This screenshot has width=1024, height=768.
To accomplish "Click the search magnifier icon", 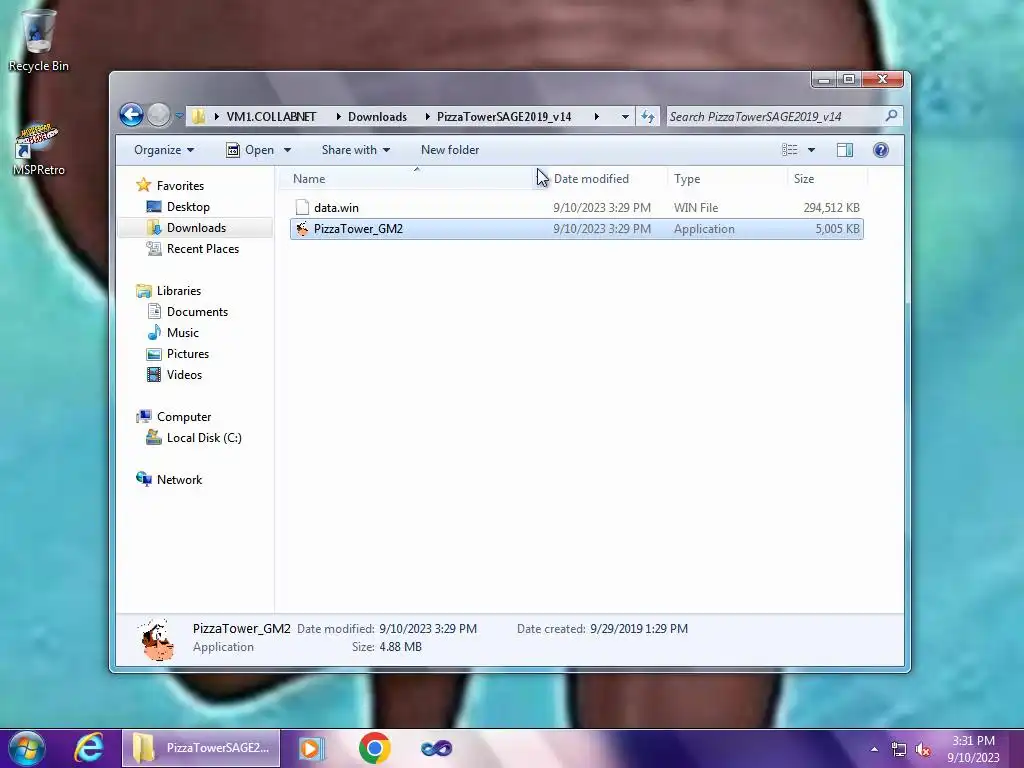I will (x=891, y=116).
